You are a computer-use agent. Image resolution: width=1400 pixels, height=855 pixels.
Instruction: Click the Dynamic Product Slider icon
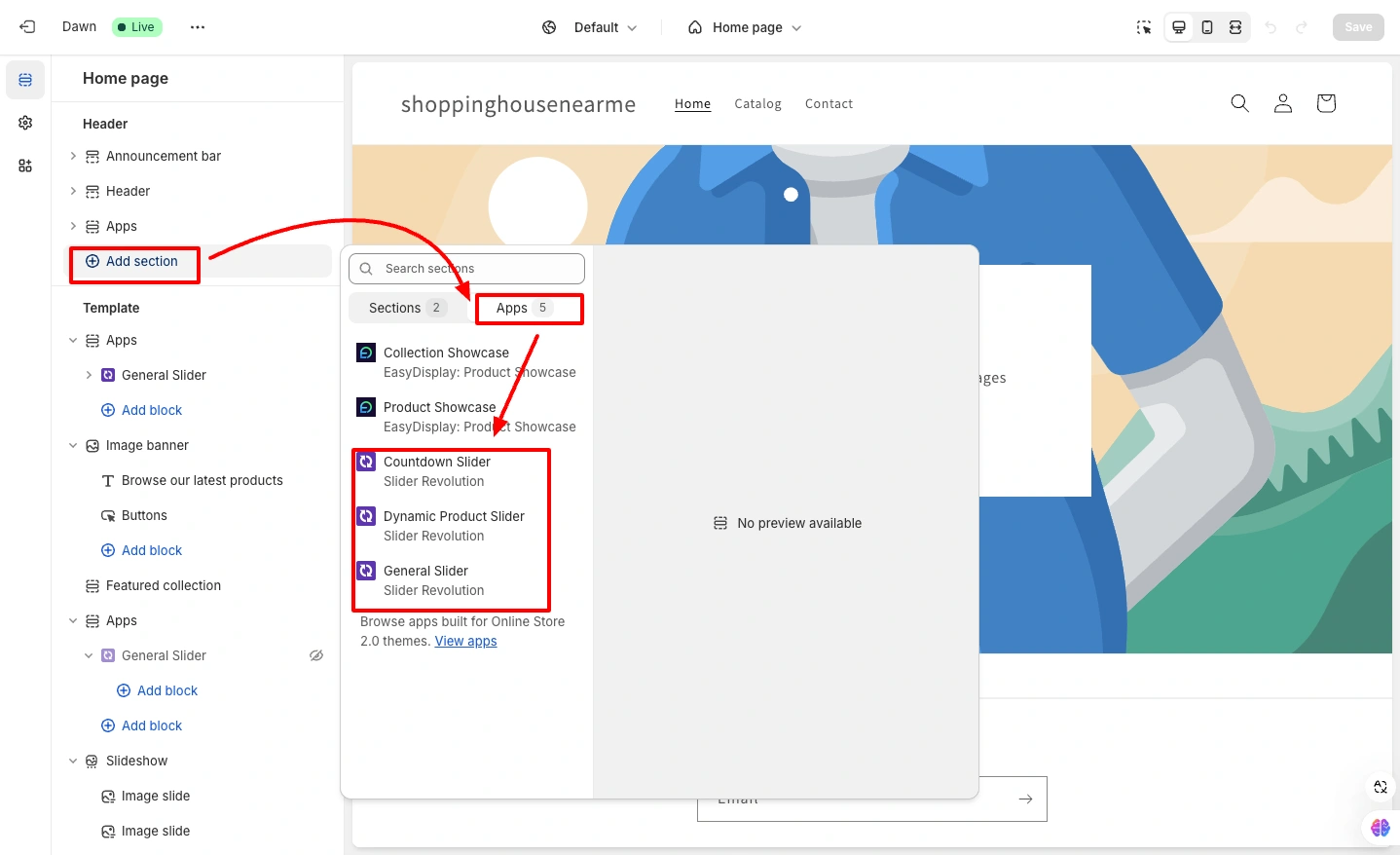366,516
